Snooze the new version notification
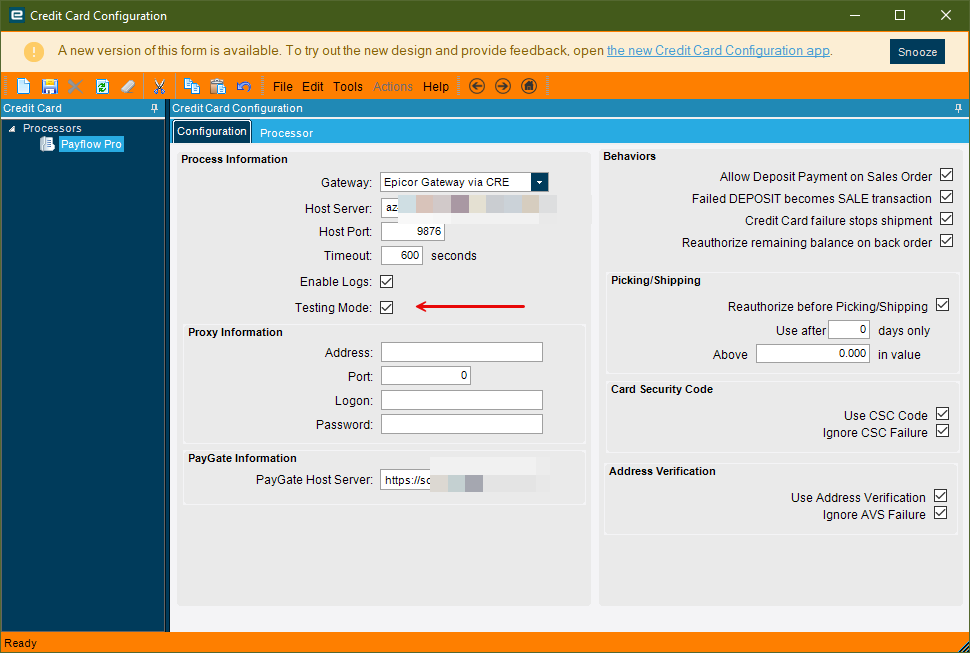This screenshot has width=970, height=653. [x=917, y=52]
